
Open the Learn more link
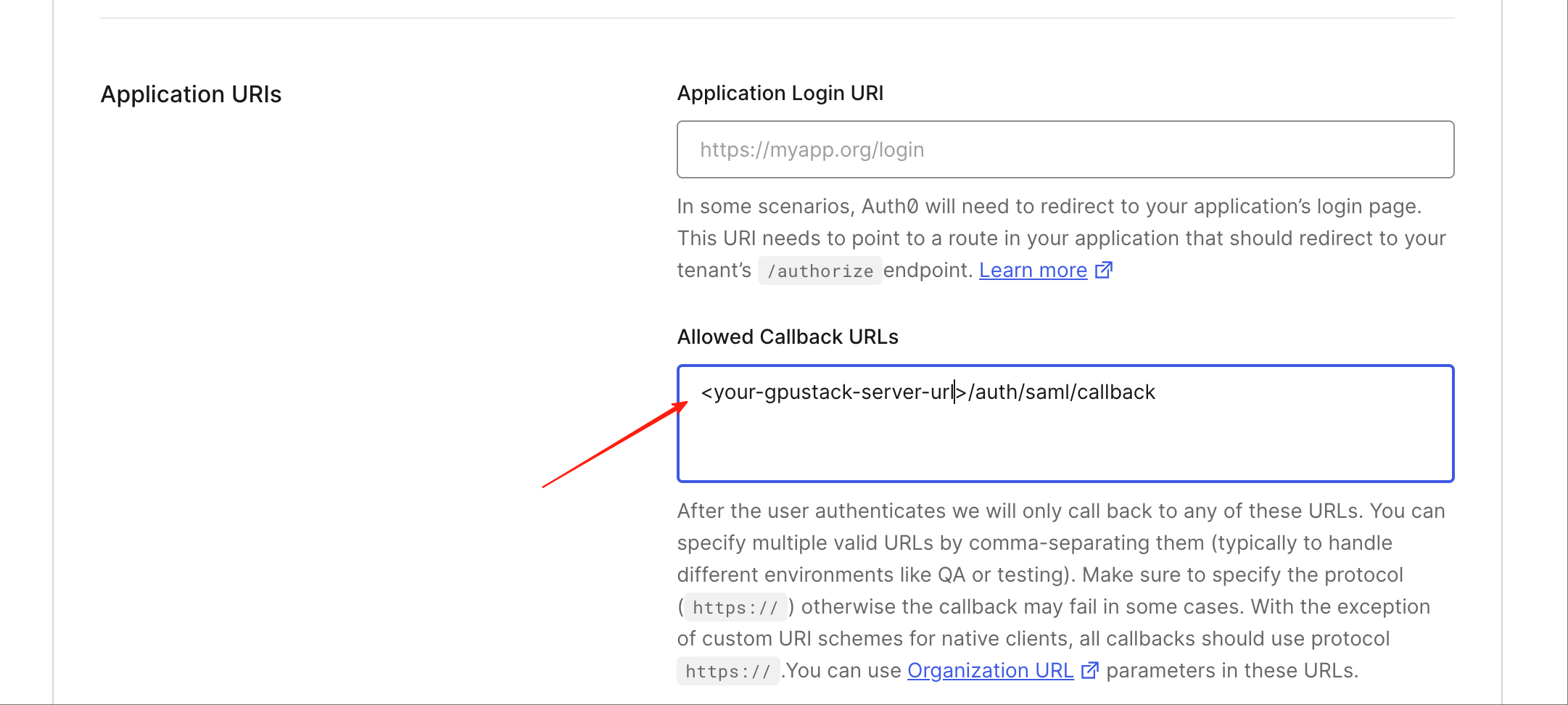[1033, 271]
